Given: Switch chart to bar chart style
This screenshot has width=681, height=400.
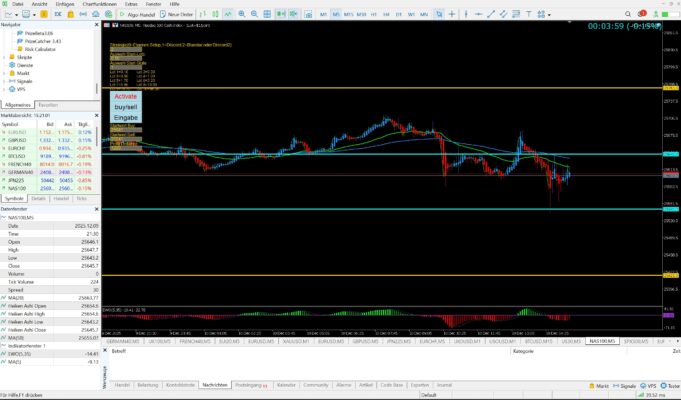Looking at the screenshot, I should pyautogui.click(x=202, y=14).
